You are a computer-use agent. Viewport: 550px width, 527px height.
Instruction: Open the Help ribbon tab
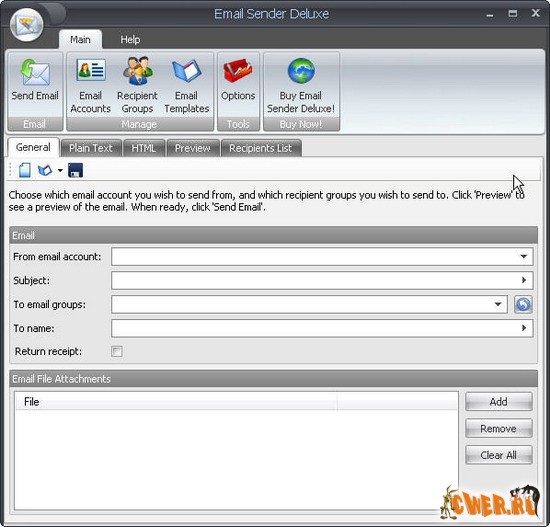pos(130,40)
